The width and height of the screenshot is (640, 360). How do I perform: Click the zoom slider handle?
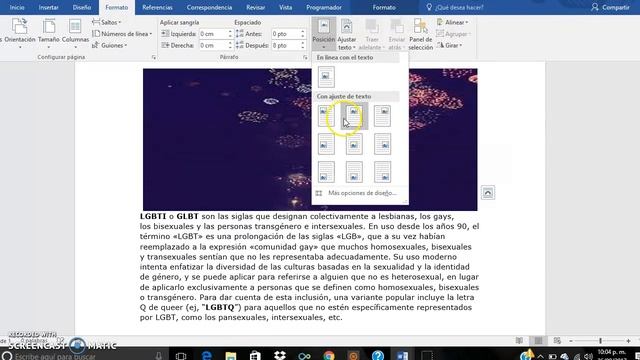click(x=600, y=340)
